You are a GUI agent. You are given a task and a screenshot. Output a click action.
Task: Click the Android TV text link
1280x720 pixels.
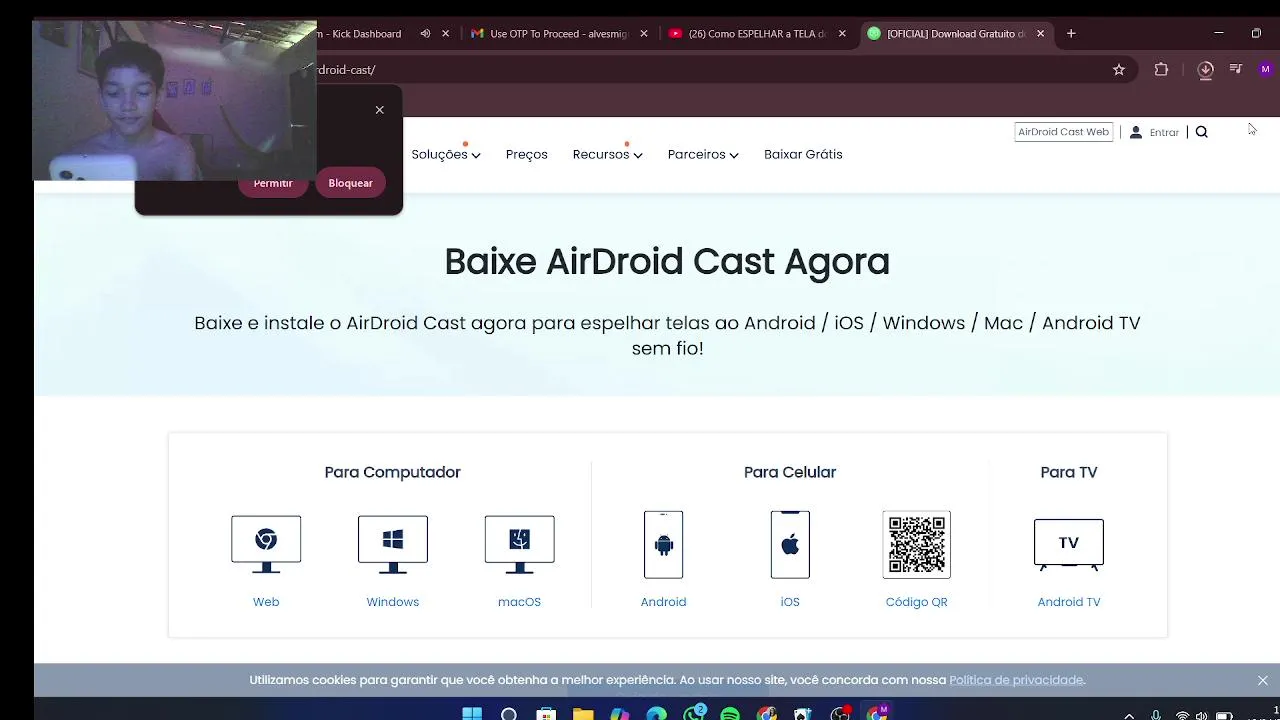(x=1069, y=602)
